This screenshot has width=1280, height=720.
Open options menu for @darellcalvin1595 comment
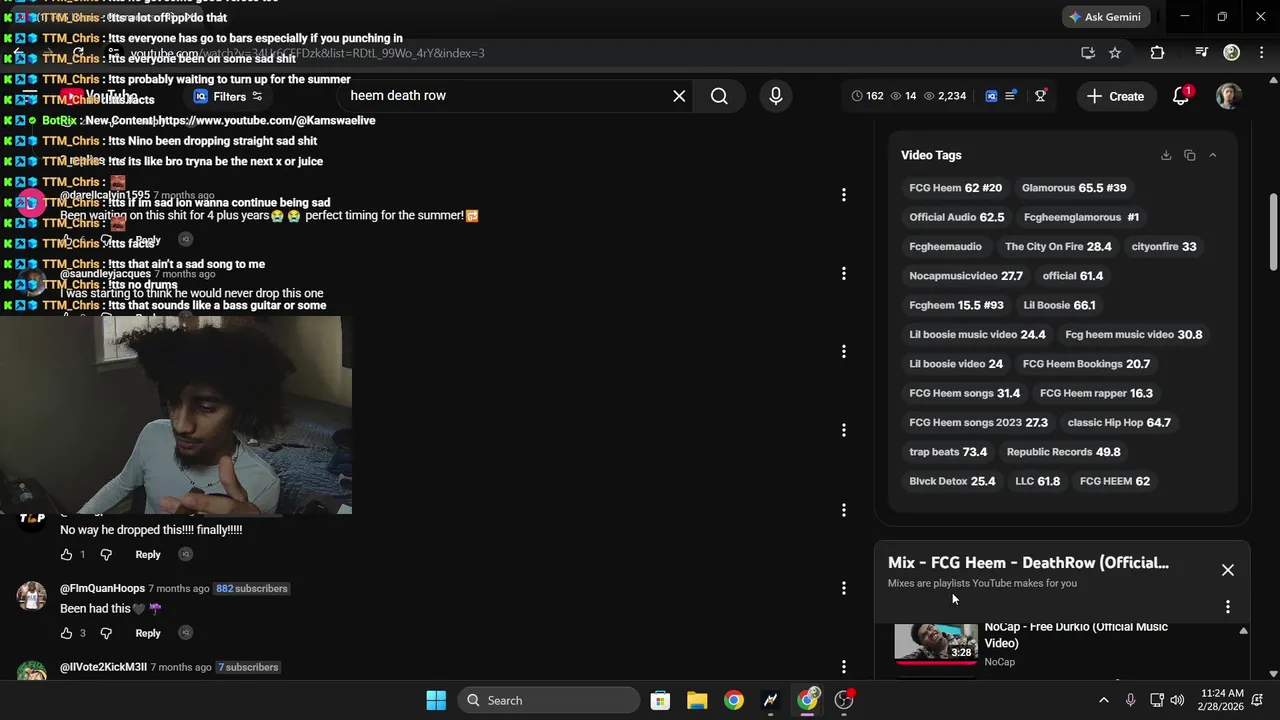tap(844, 195)
